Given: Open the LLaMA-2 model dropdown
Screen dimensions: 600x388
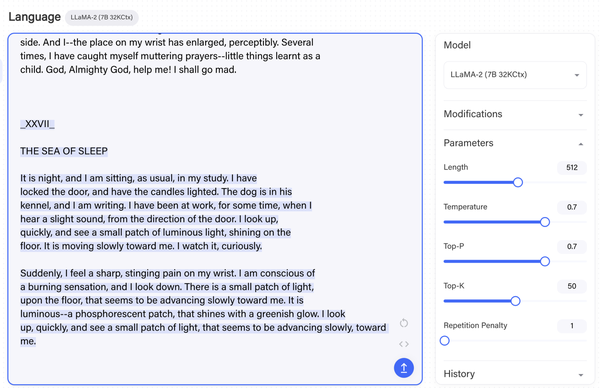Looking at the screenshot, I should (515, 75).
